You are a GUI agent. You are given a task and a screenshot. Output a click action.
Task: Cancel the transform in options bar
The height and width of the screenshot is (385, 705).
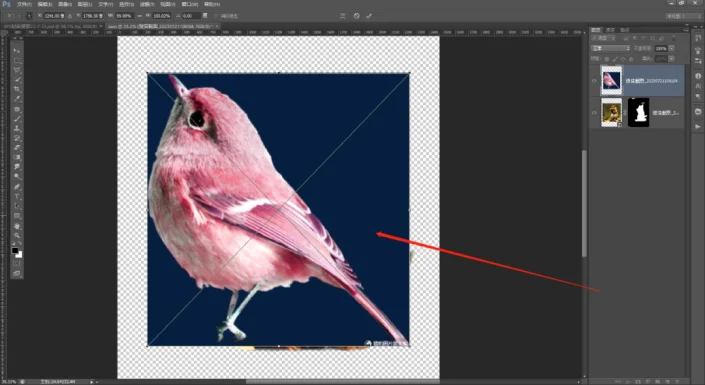pyautogui.click(x=357, y=16)
